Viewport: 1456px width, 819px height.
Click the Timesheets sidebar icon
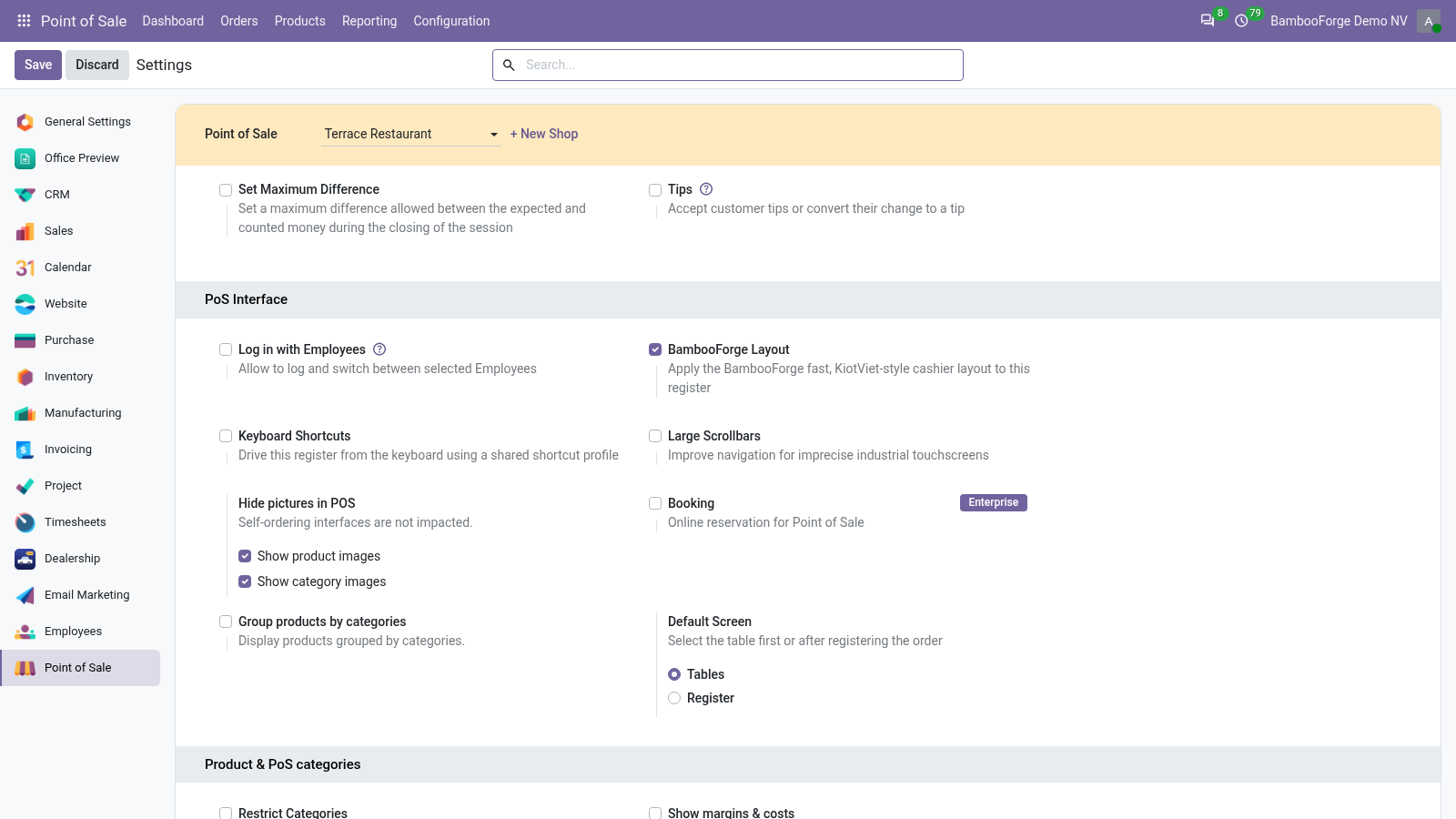(x=25, y=522)
